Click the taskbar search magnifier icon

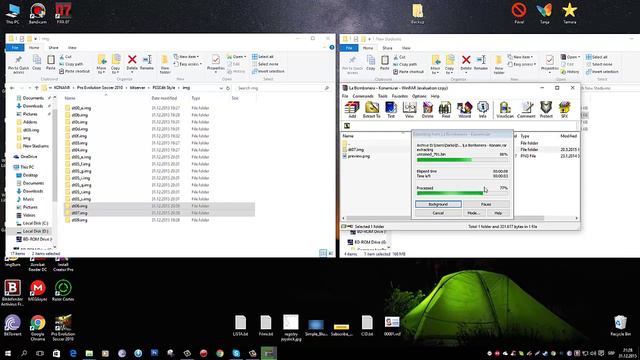tap(24, 353)
